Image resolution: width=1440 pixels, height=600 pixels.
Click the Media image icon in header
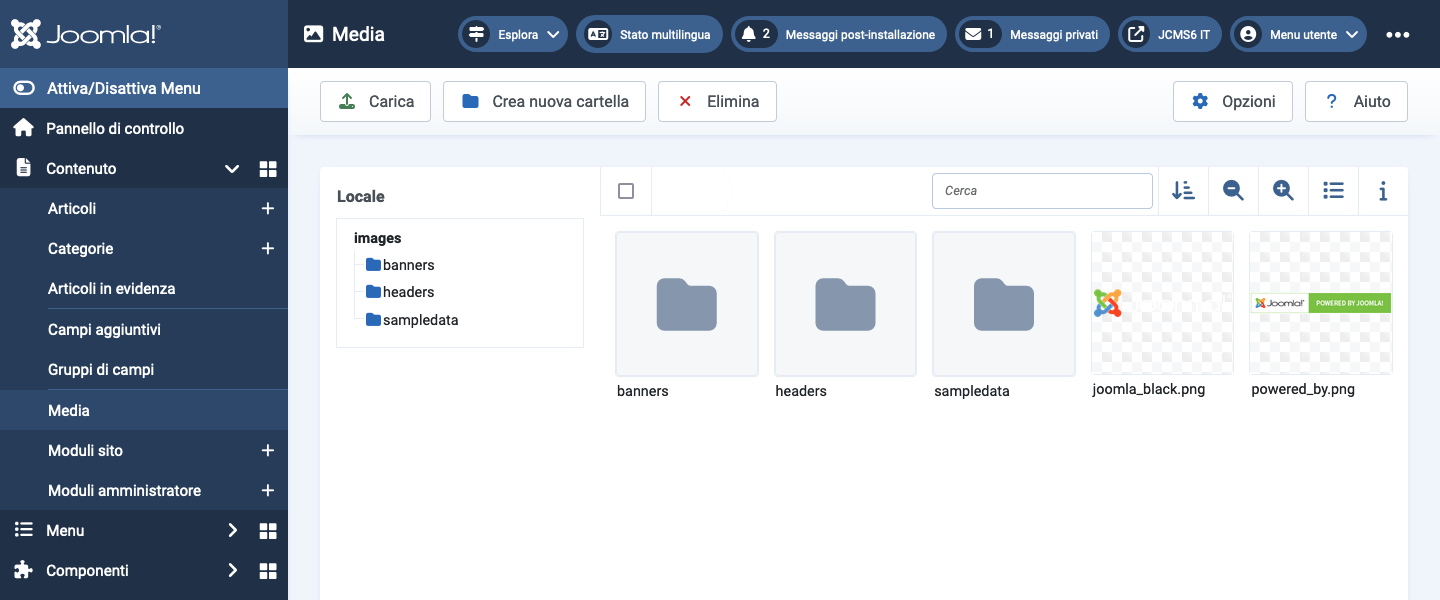pyautogui.click(x=313, y=34)
